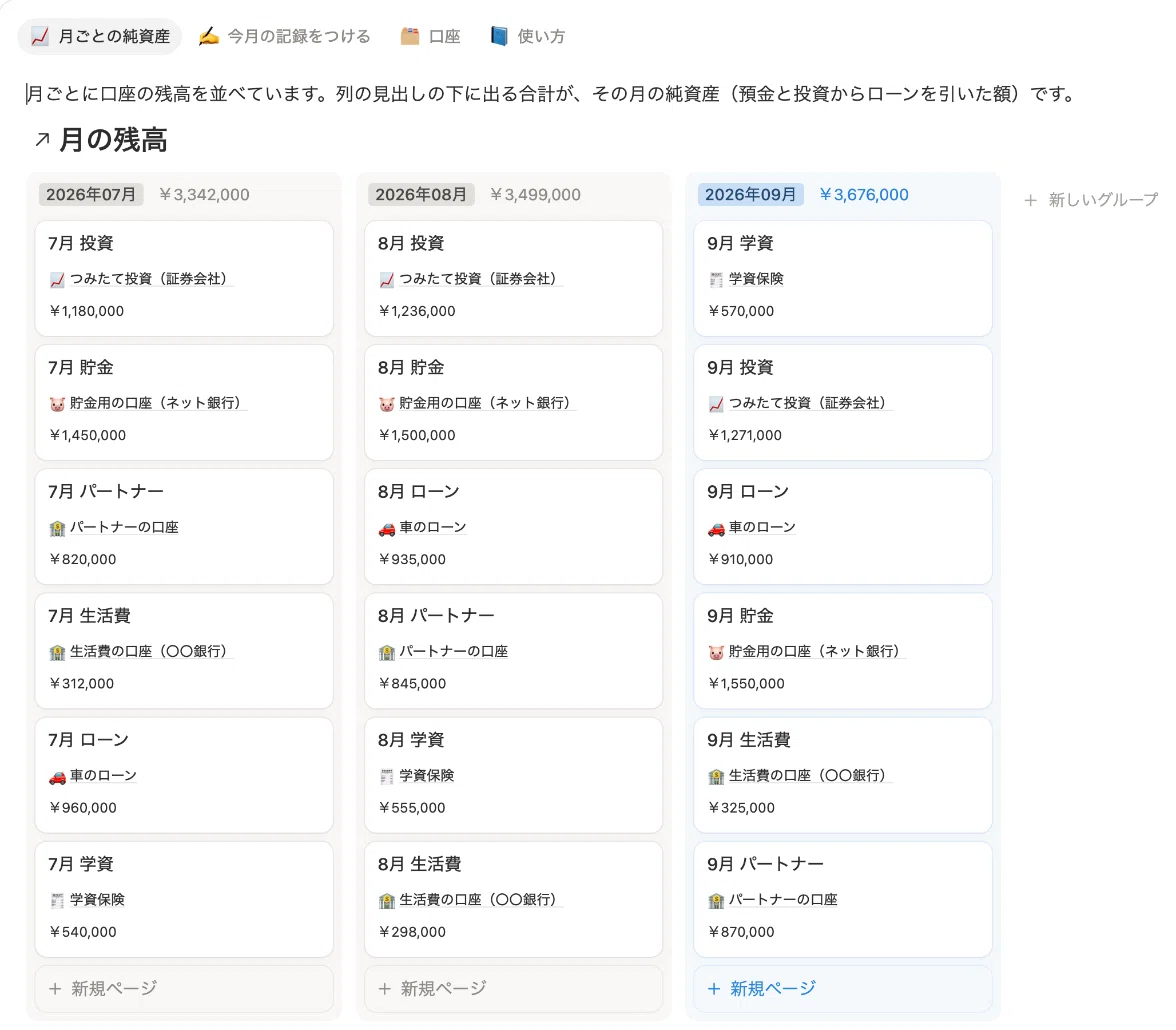Click the chart icon in 7月 投資 card
The height and width of the screenshot is (1030, 1176).
57,280
